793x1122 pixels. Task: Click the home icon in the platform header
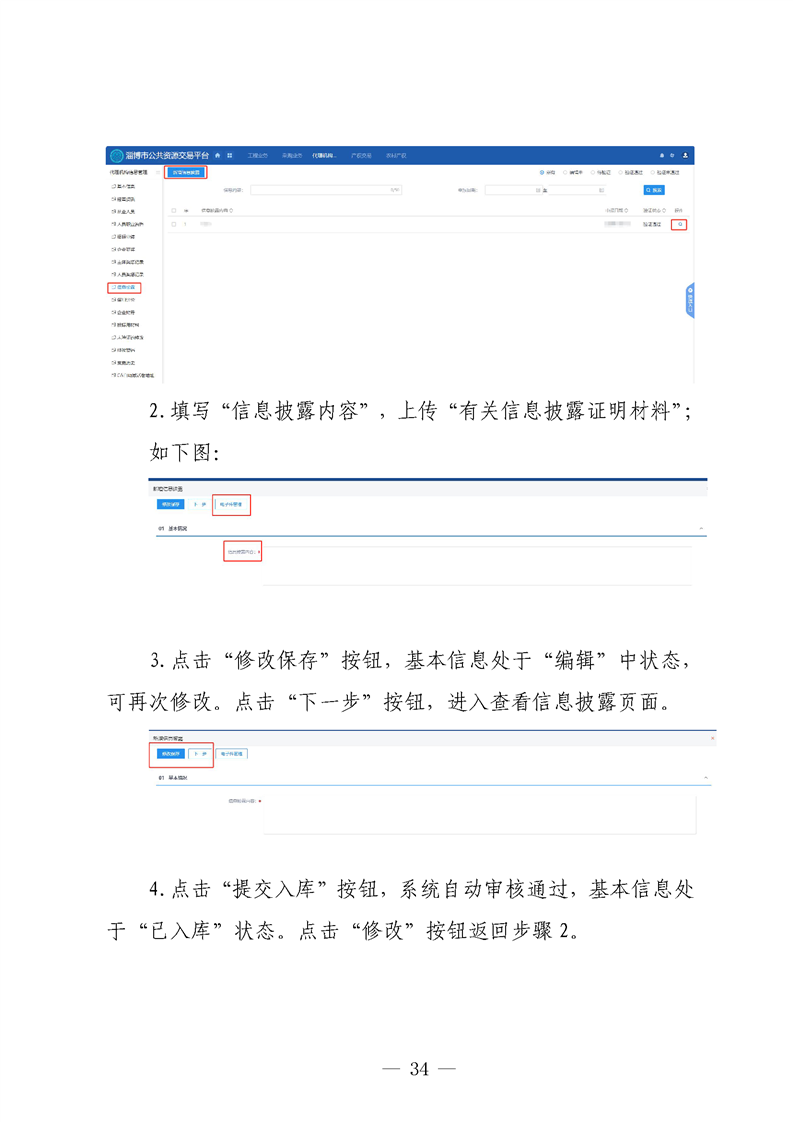tap(218, 156)
